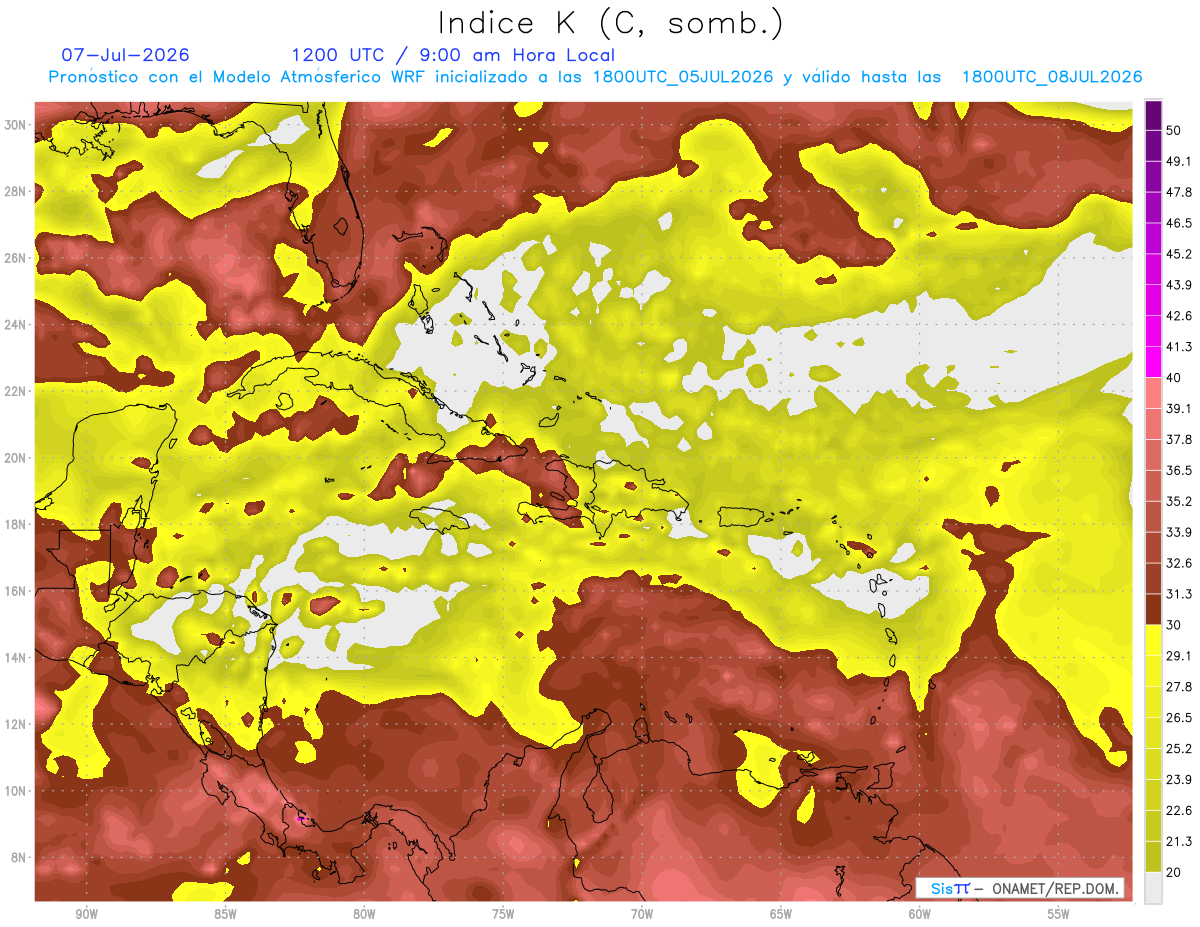Viewport: 1200px width, 927px height.
Task: Pick the salmon legend swatch between 39.1 and 40
Action: pos(1153,393)
